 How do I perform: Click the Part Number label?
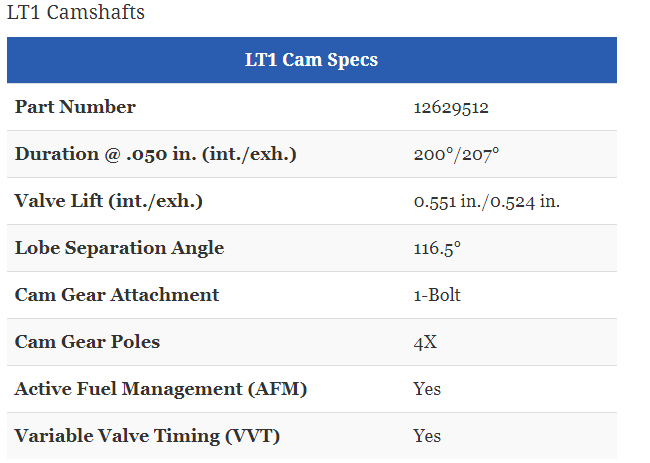[x=75, y=107]
